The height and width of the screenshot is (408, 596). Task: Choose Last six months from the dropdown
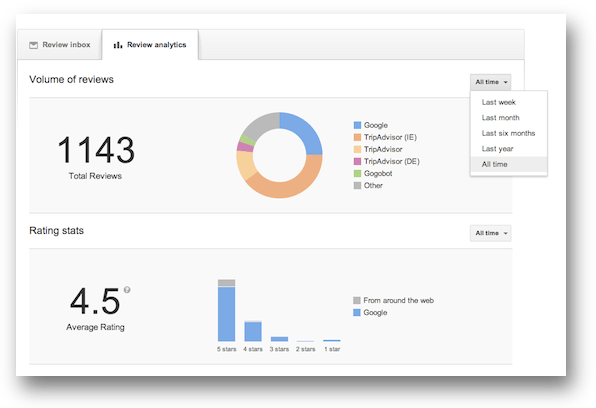click(x=509, y=133)
